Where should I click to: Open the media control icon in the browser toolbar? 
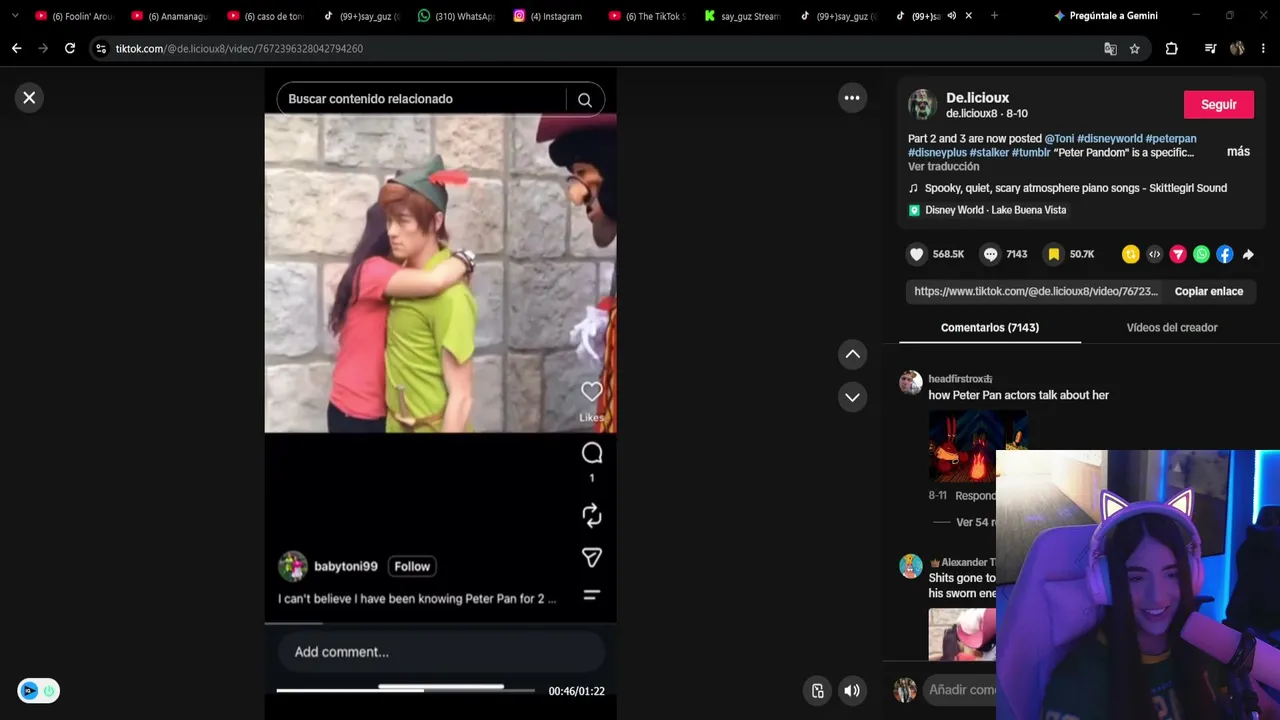pos(1210,48)
